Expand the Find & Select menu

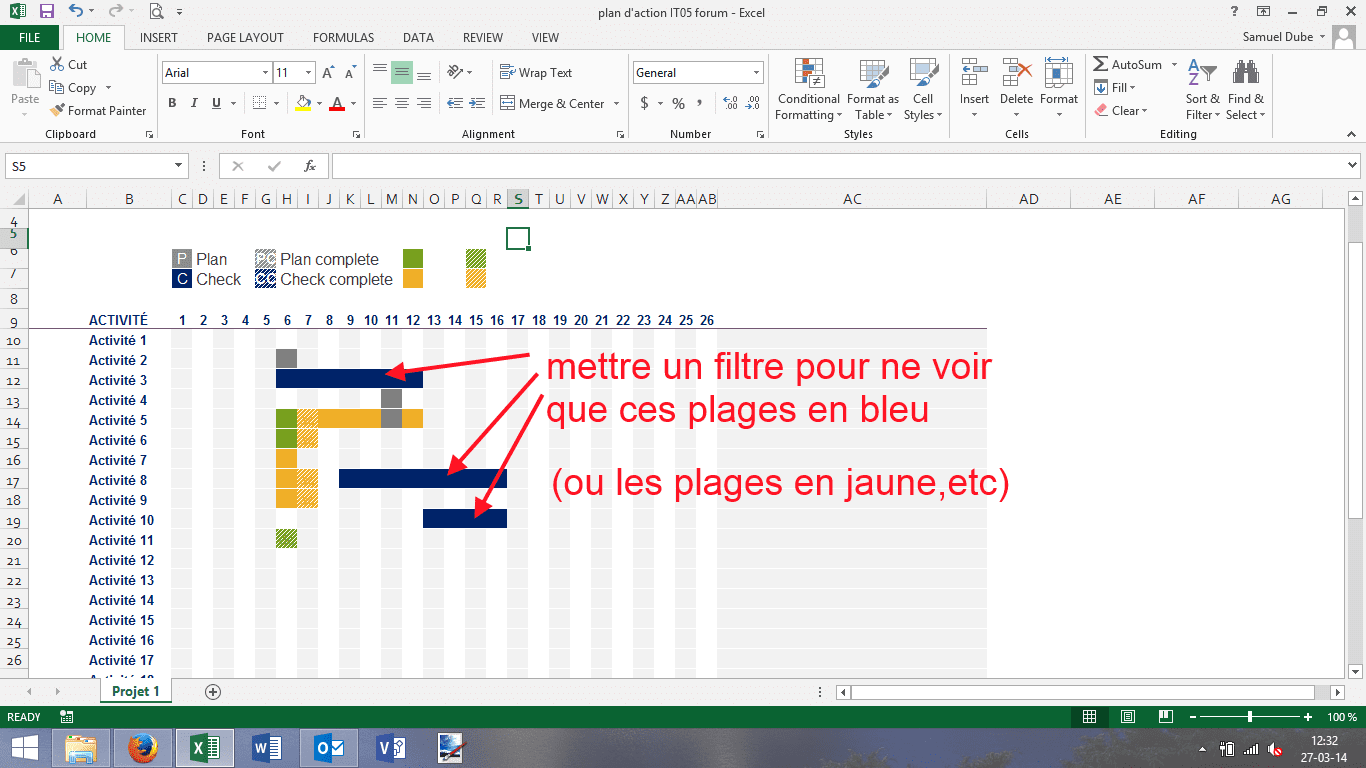1246,90
